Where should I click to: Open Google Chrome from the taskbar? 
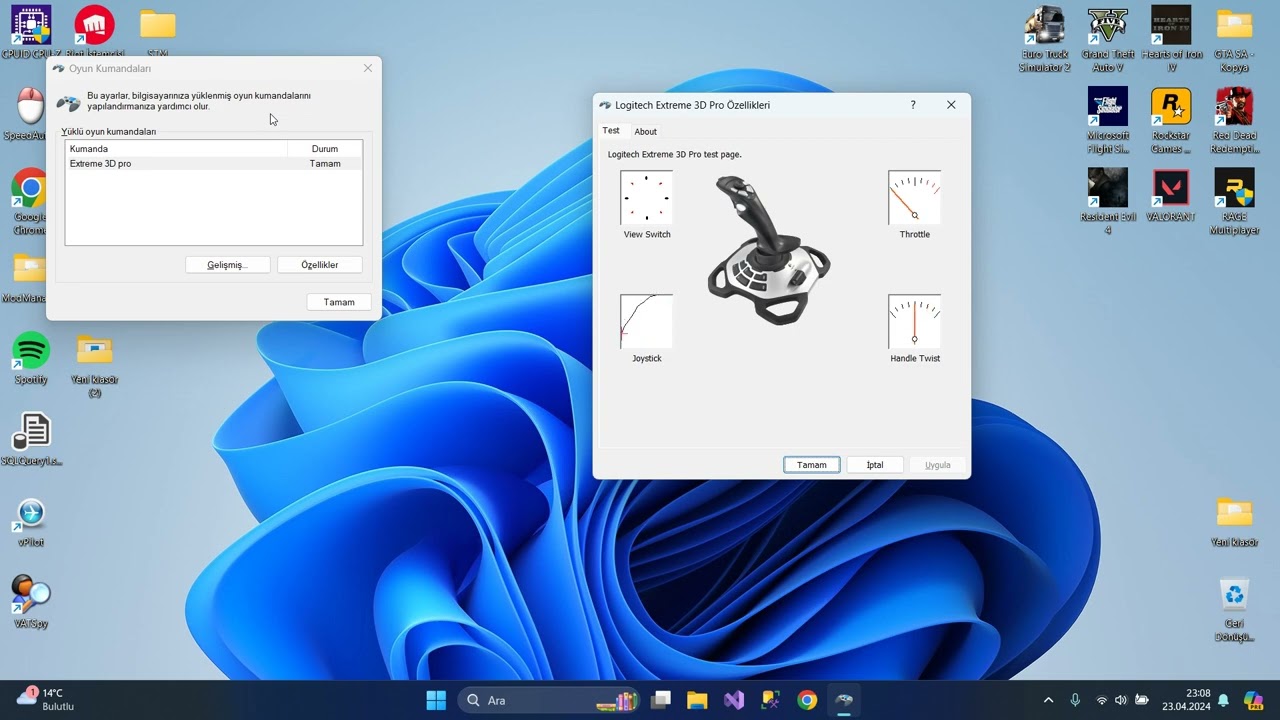[807, 700]
